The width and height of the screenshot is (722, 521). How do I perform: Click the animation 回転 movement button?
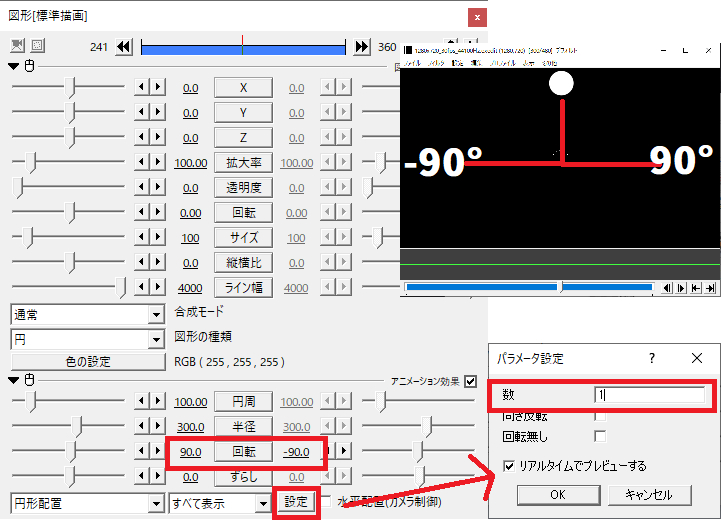coord(243,451)
